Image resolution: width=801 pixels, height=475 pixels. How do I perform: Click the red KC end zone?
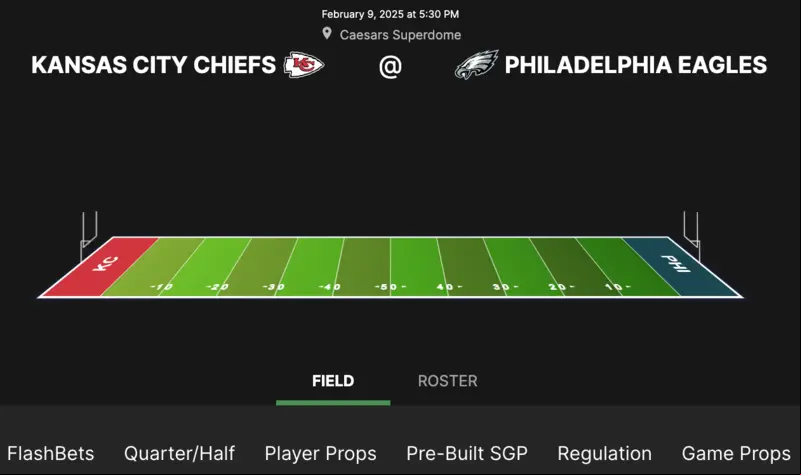tap(100, 266)
